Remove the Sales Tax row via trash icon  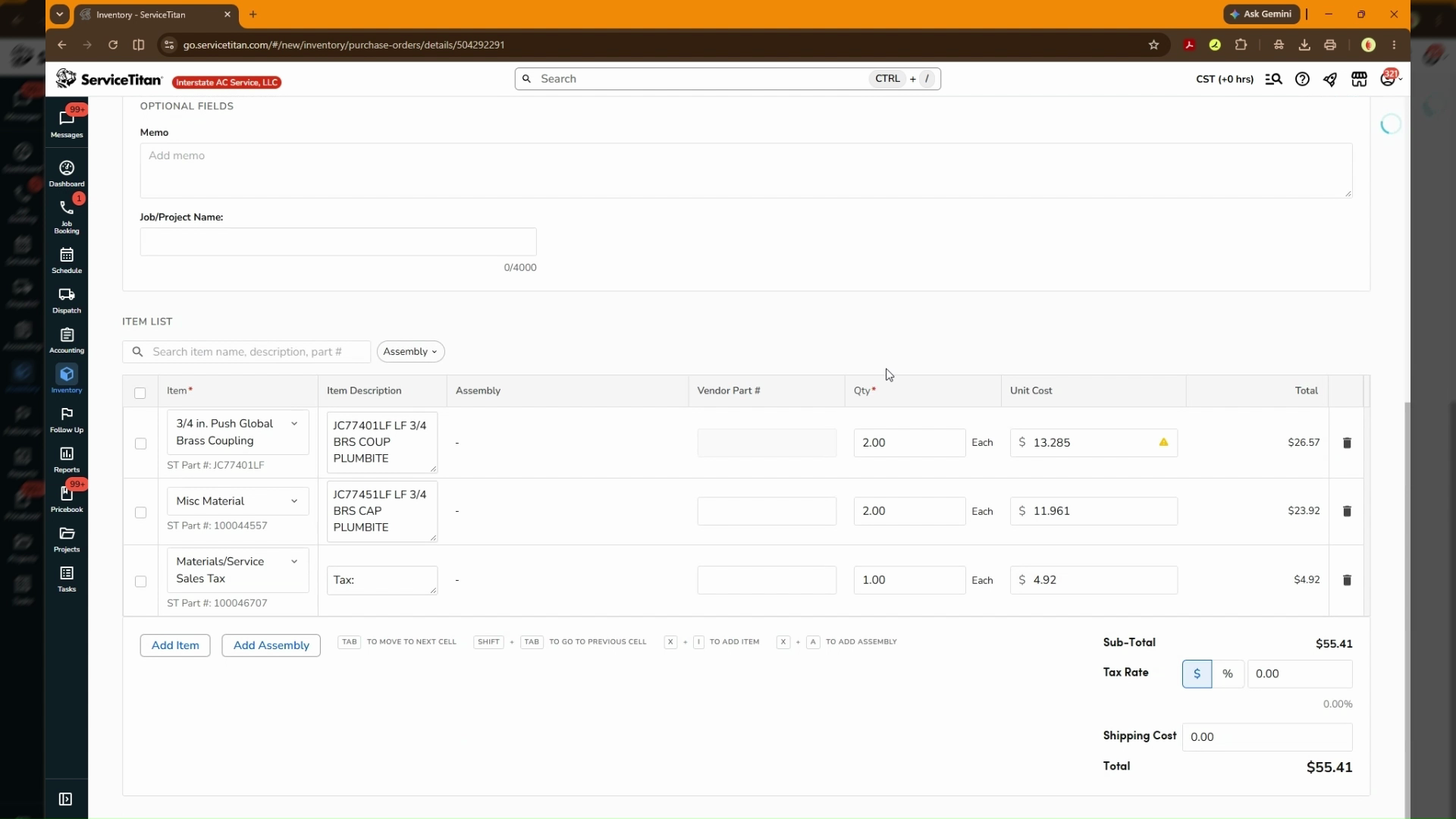click(x=1347, y=580)
